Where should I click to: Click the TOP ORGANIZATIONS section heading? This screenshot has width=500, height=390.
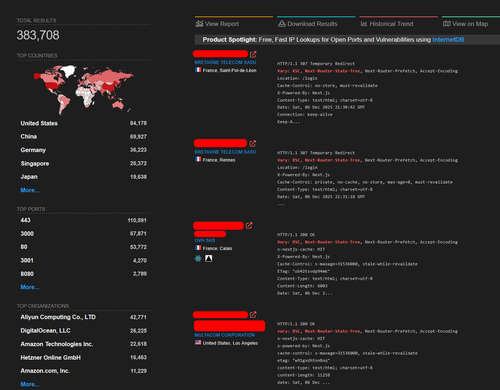[43, 306]
